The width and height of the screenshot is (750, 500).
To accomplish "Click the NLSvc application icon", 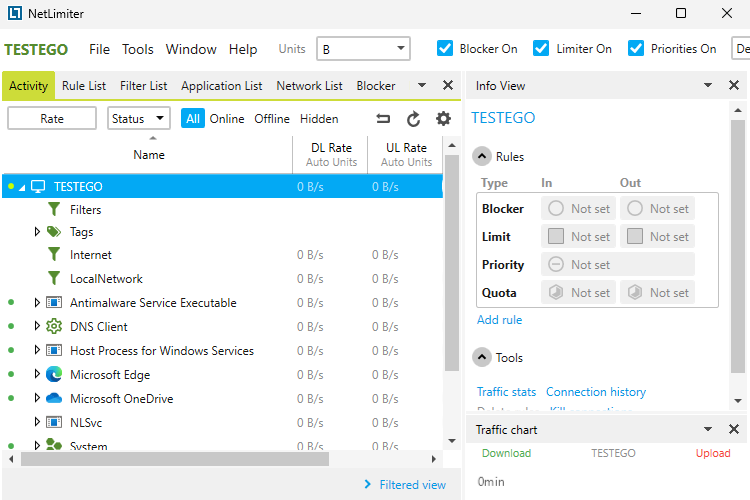I will coord(54,422).
